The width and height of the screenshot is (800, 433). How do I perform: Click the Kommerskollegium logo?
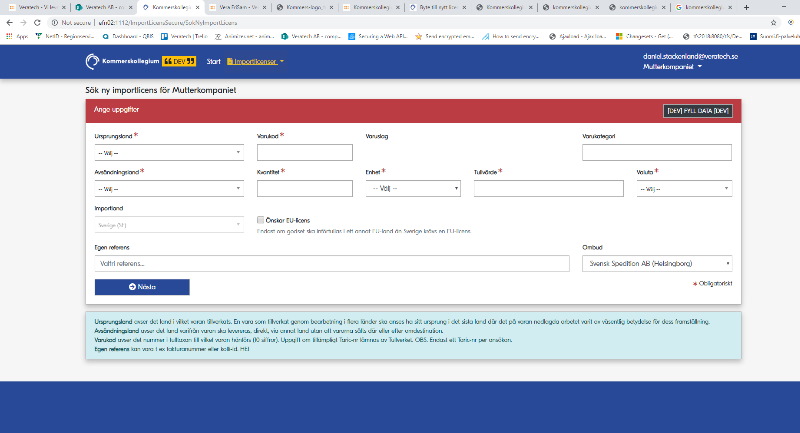click(124, 62)
